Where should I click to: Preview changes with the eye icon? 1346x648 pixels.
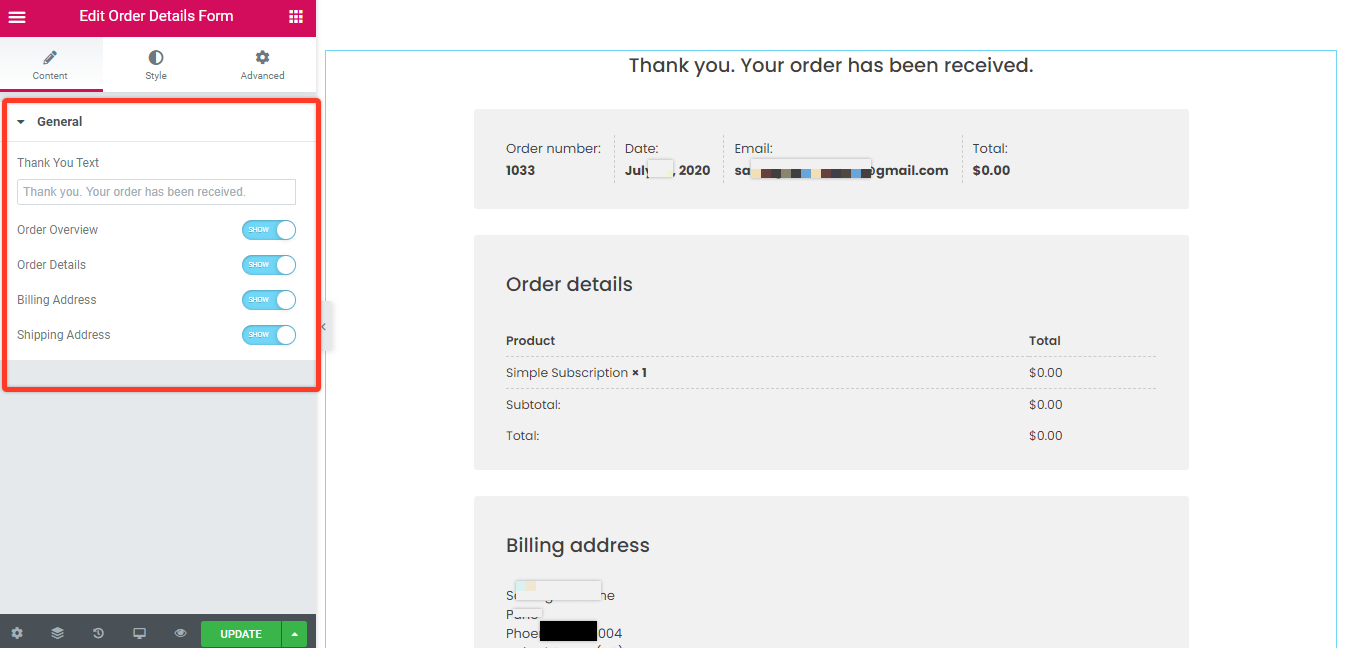coord(180,633)
